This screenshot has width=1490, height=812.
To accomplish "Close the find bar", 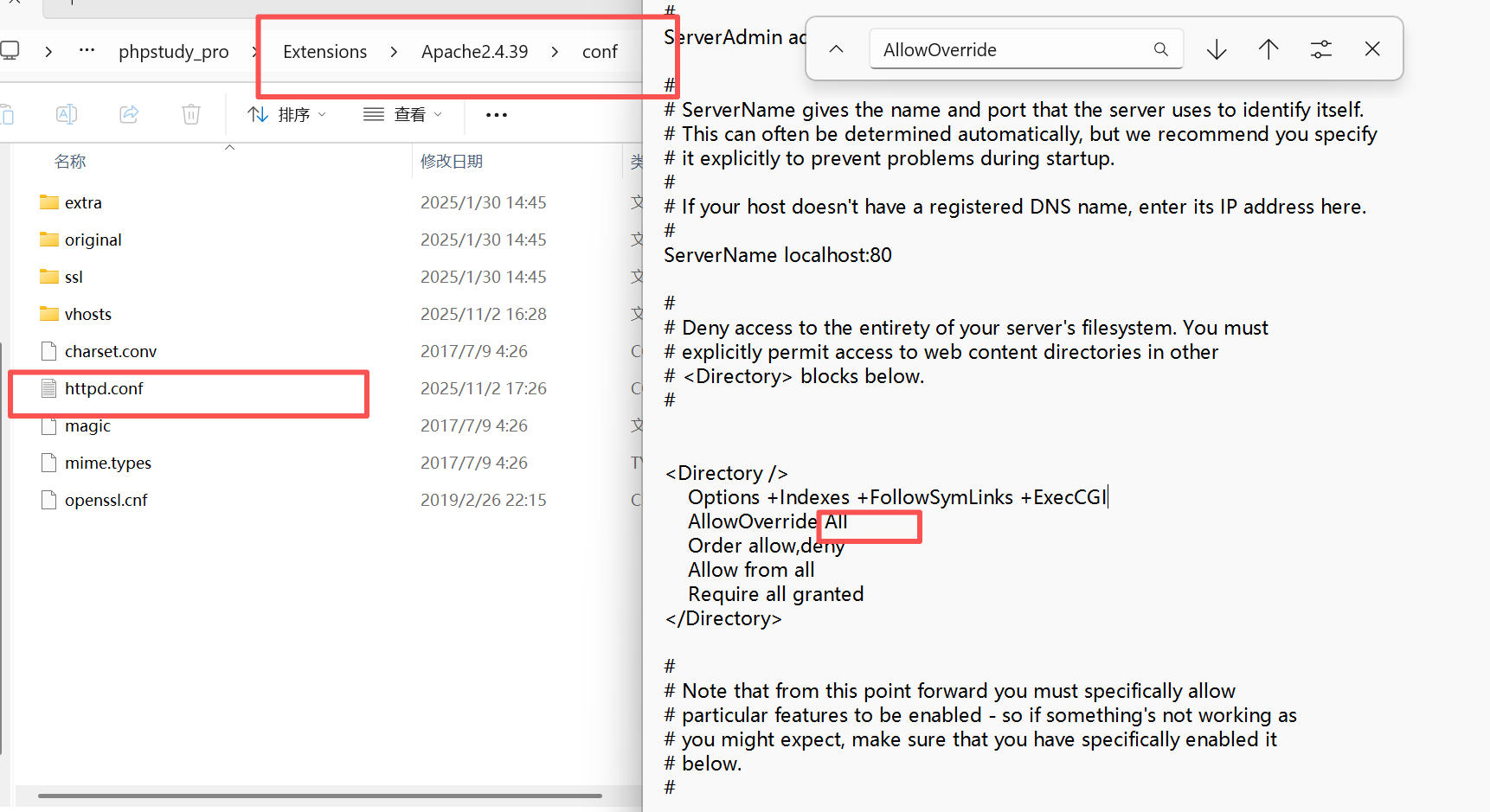I will click(x=1372, y=49).
